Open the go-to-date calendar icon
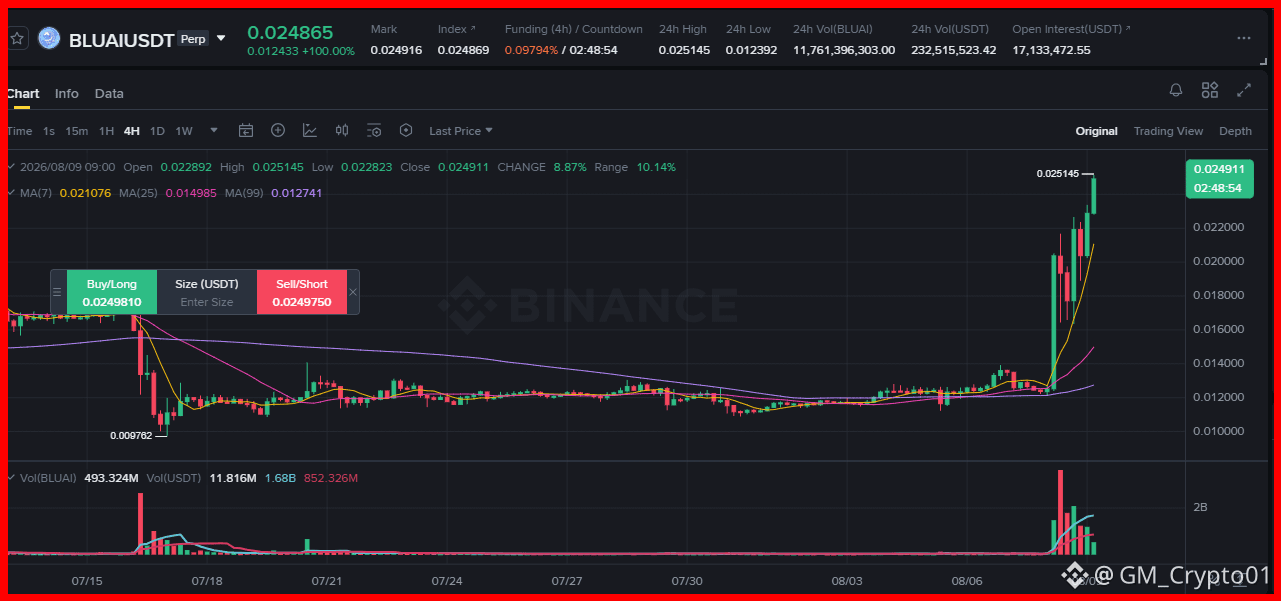 246,130
